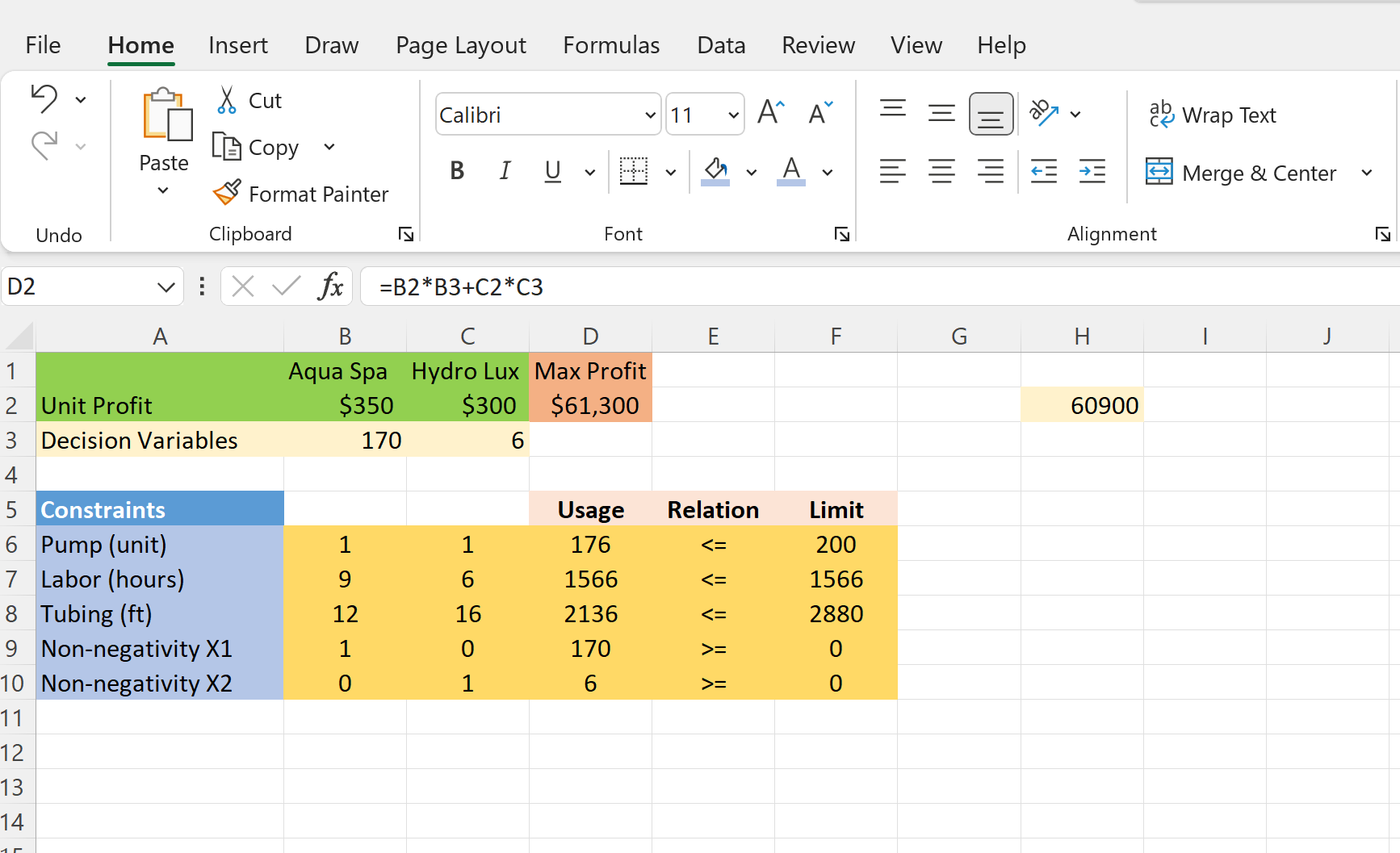The width and height of the screenshot is (1400, 853).
Task: Toggle italic formatting
Action: click(505, 171)
